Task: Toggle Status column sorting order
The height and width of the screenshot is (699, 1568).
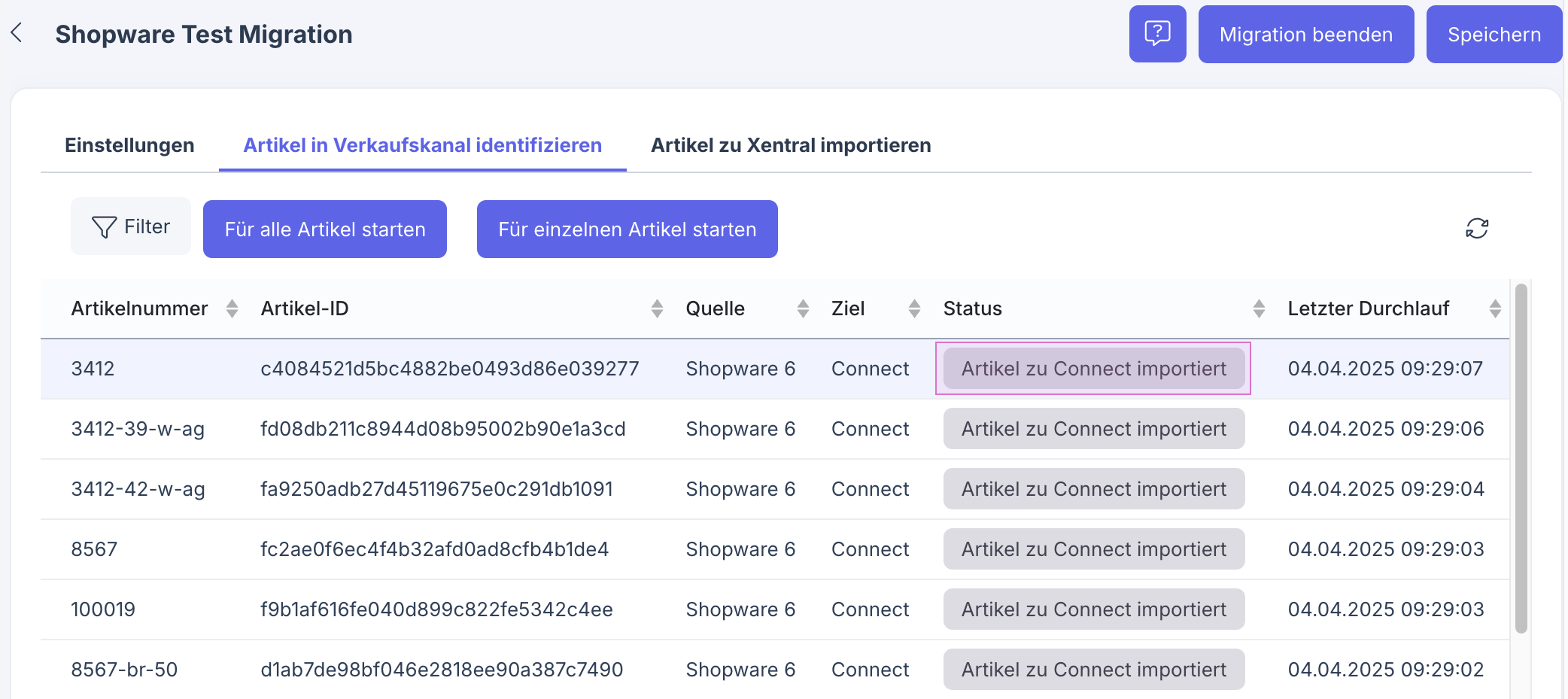Action: tap(1258, 308)
